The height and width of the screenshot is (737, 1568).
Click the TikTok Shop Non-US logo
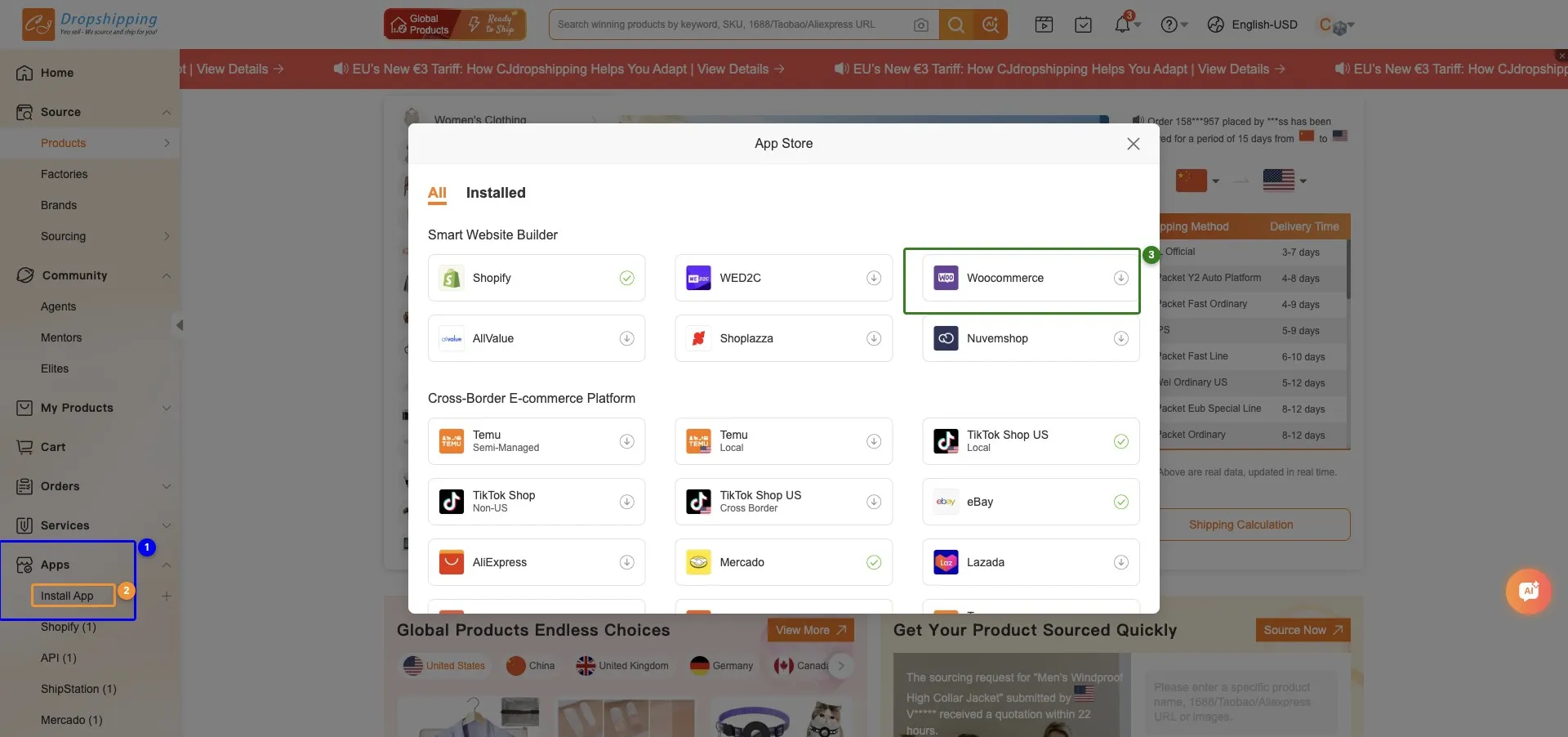point(451,502)
